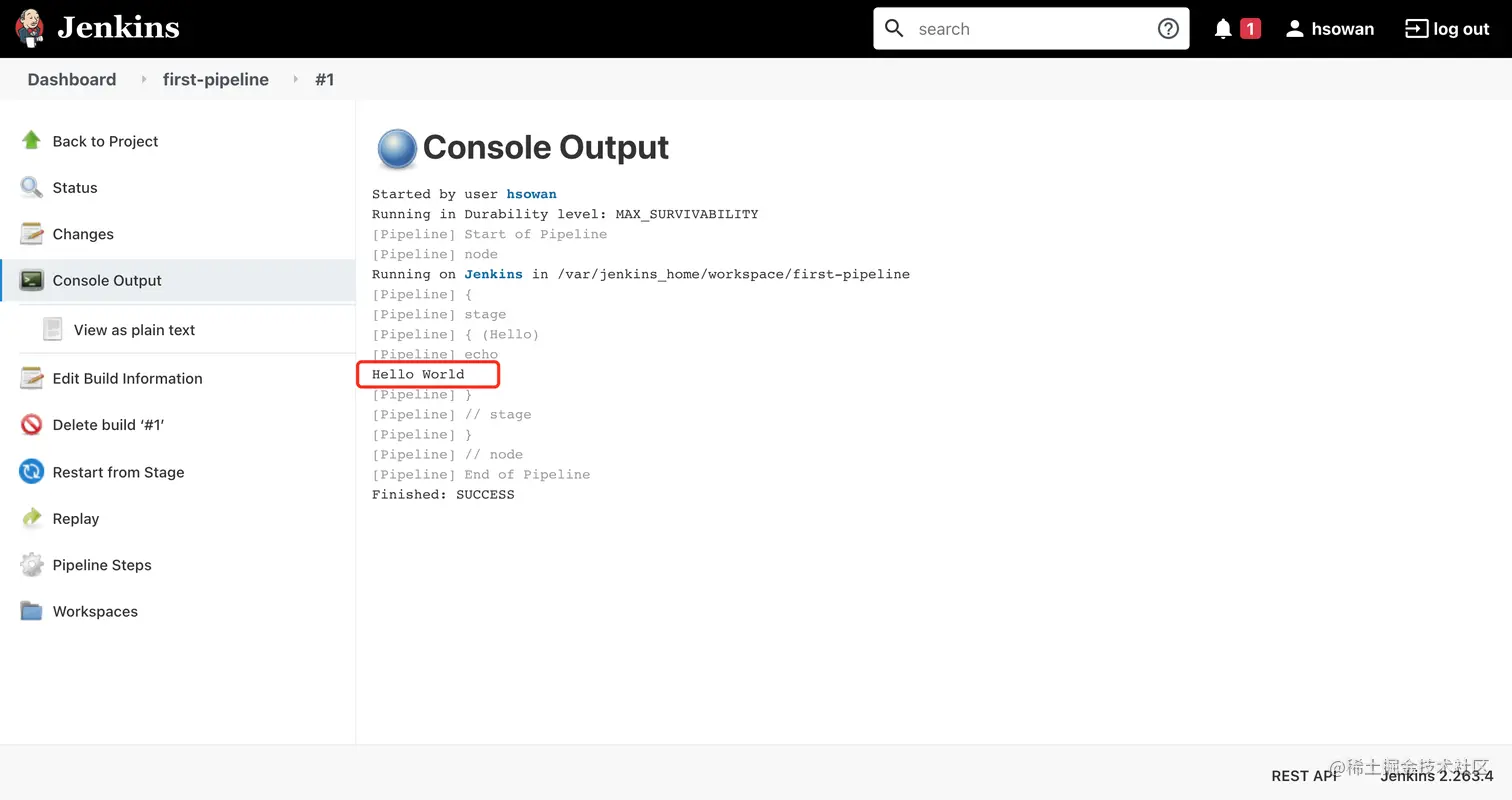Image resolution: width=1512 pixels, height=800 pixels.
Task: Open hsowan link in console output
Action: (x=531, y=194)
